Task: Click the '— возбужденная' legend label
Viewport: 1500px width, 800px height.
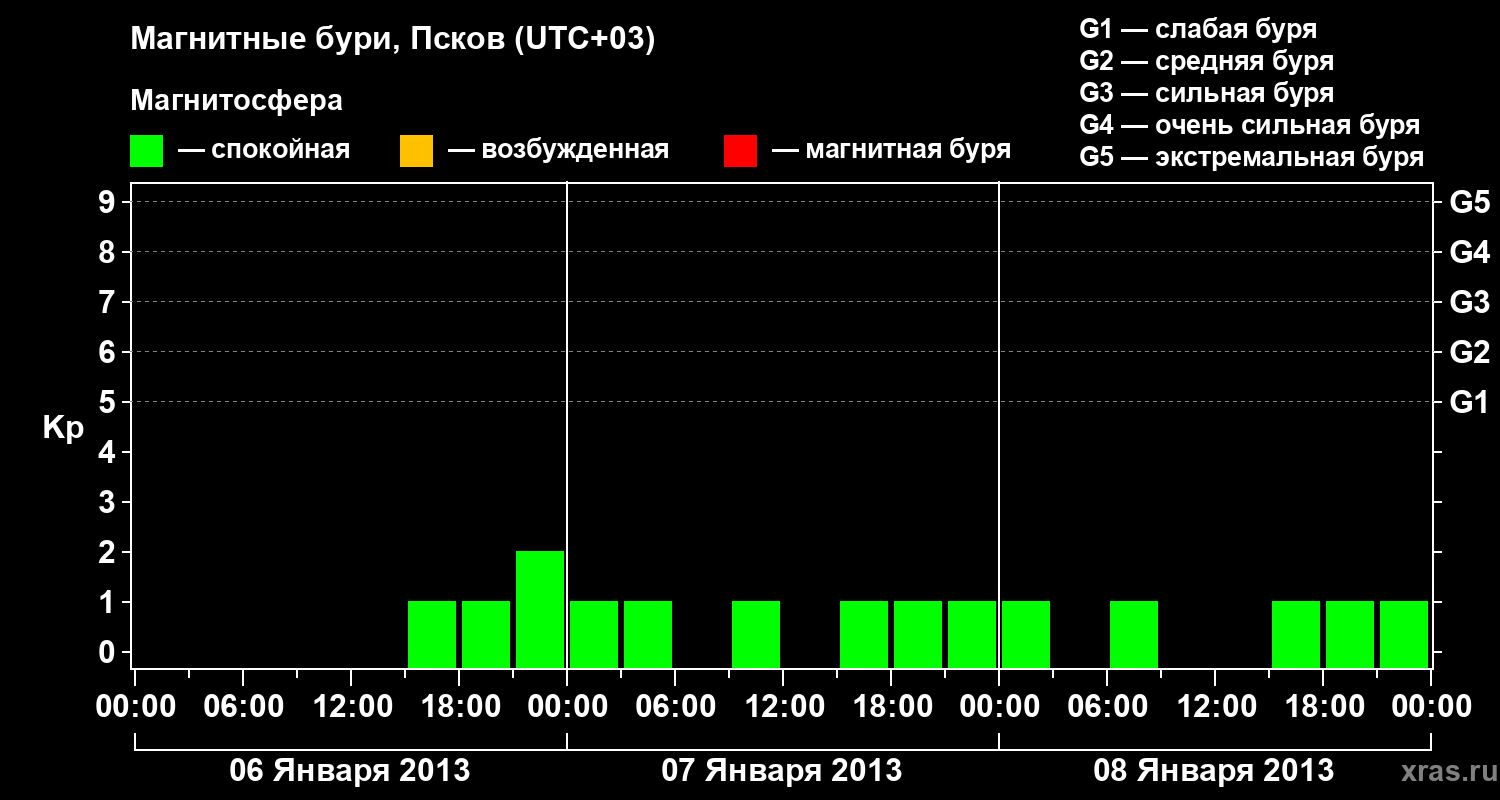Action: tap(558, 151)
